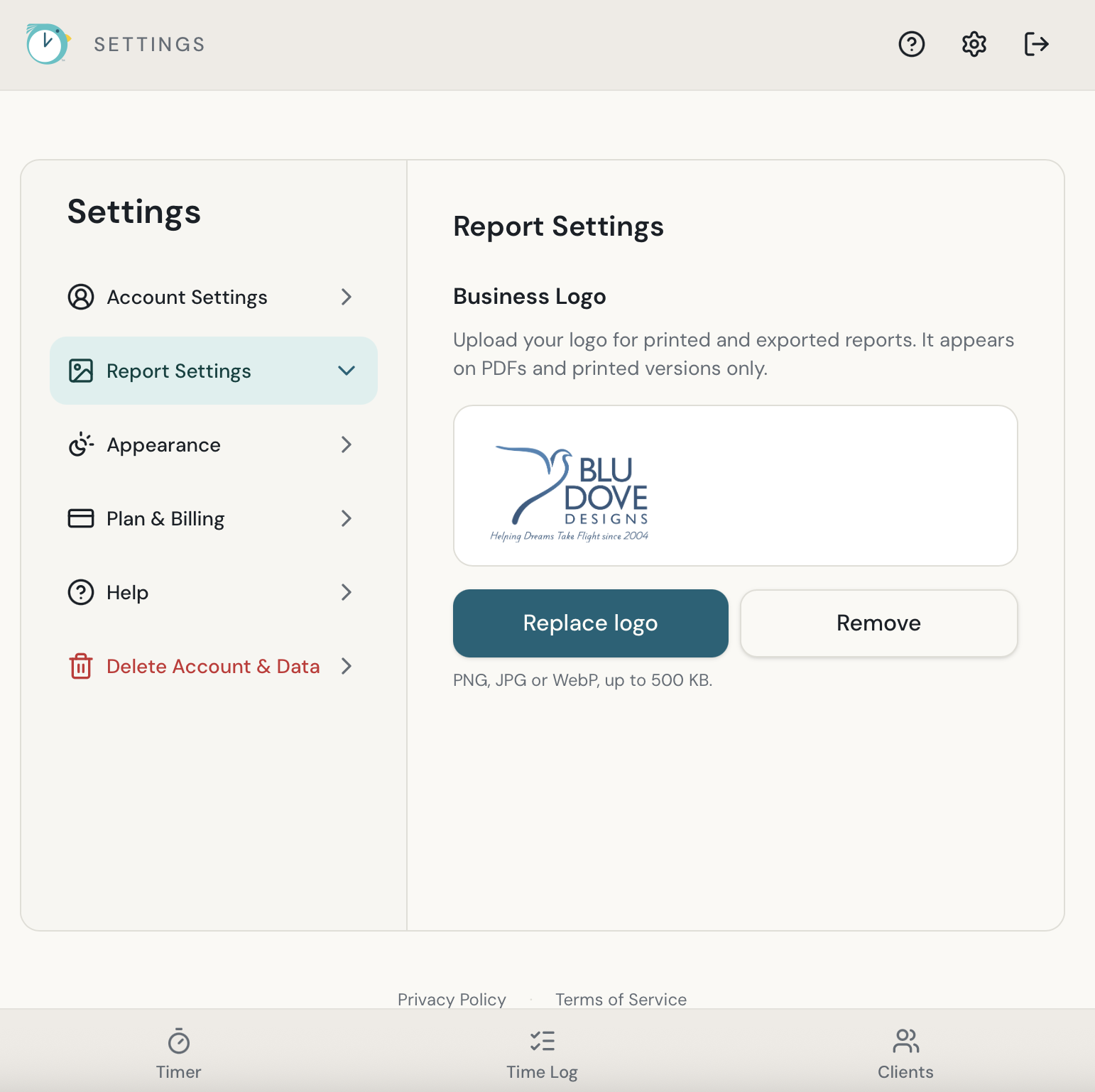Viewport: 1095px width, 1092px height.
Task: Expand the sidebar Help chevron
Action: click(x=347, y=592)
